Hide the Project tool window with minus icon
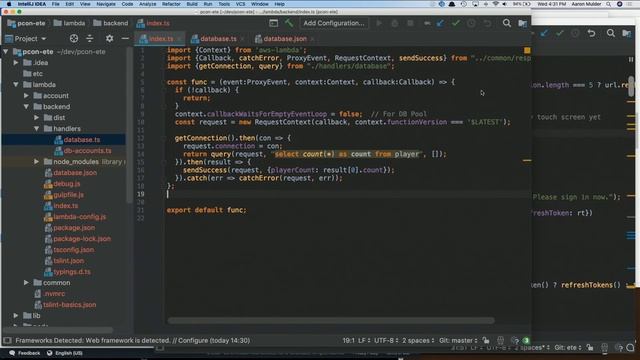640x360 pixels. click(125, 38)
